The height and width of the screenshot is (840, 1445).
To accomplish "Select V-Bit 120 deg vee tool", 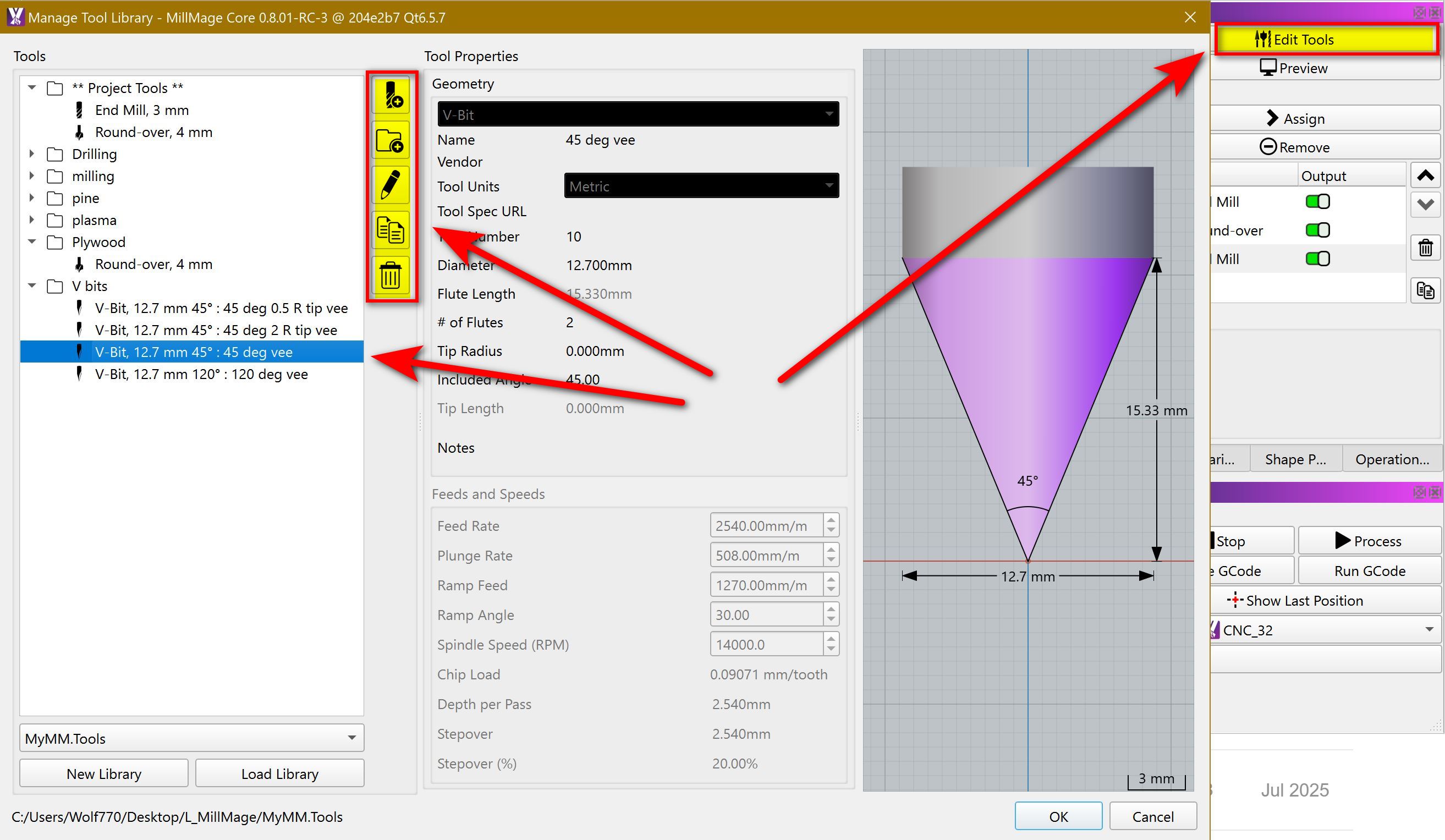I will 201,375.
